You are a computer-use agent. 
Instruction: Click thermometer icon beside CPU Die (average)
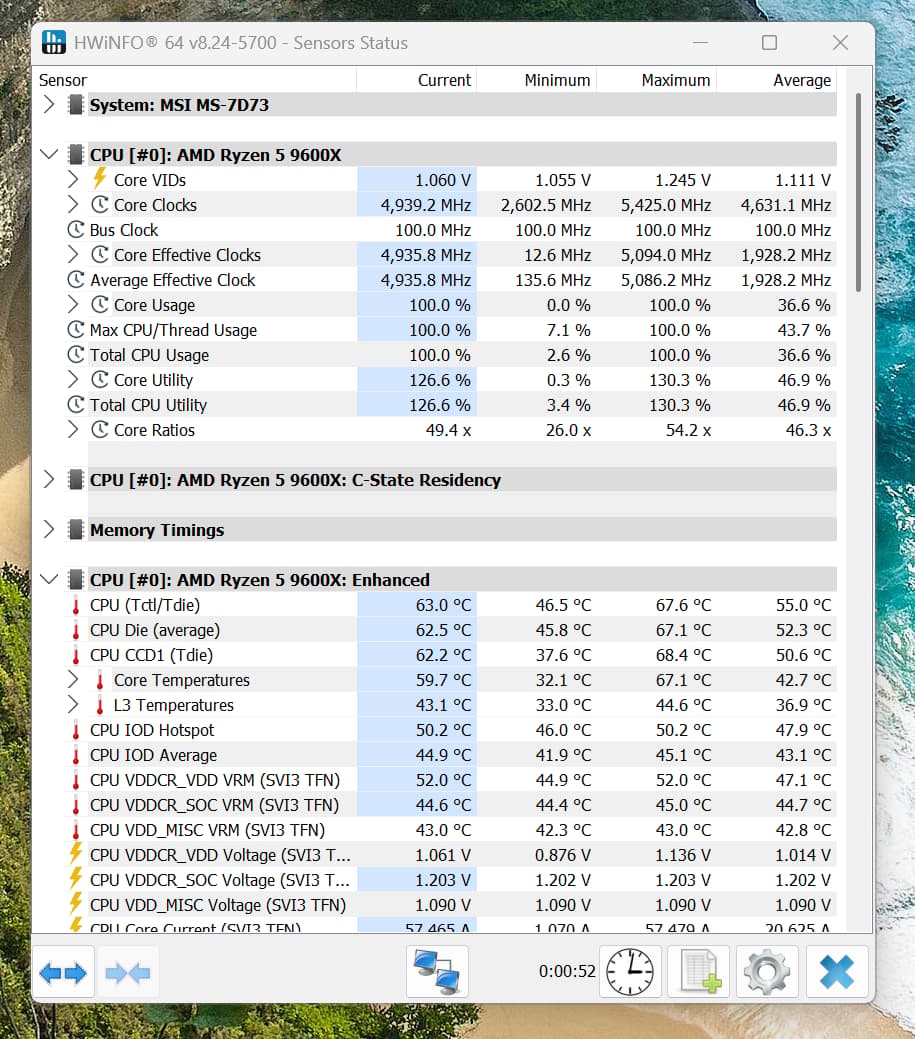(76, 631)
